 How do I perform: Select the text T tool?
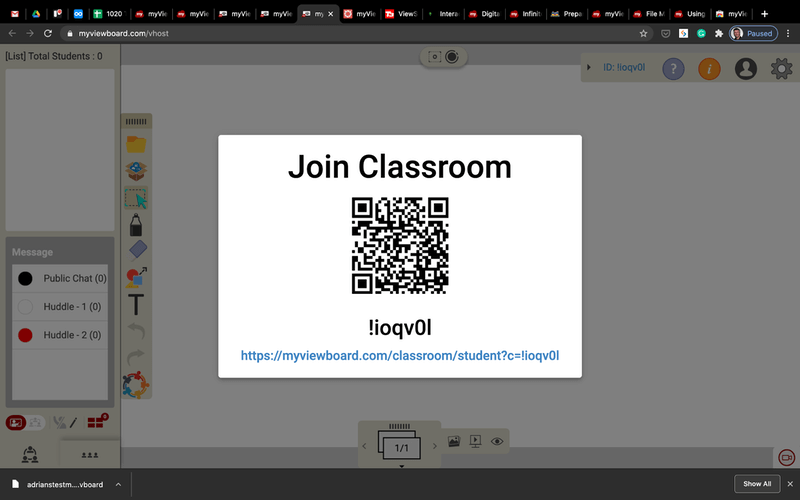pyautogui.click(x=136, y=304)
